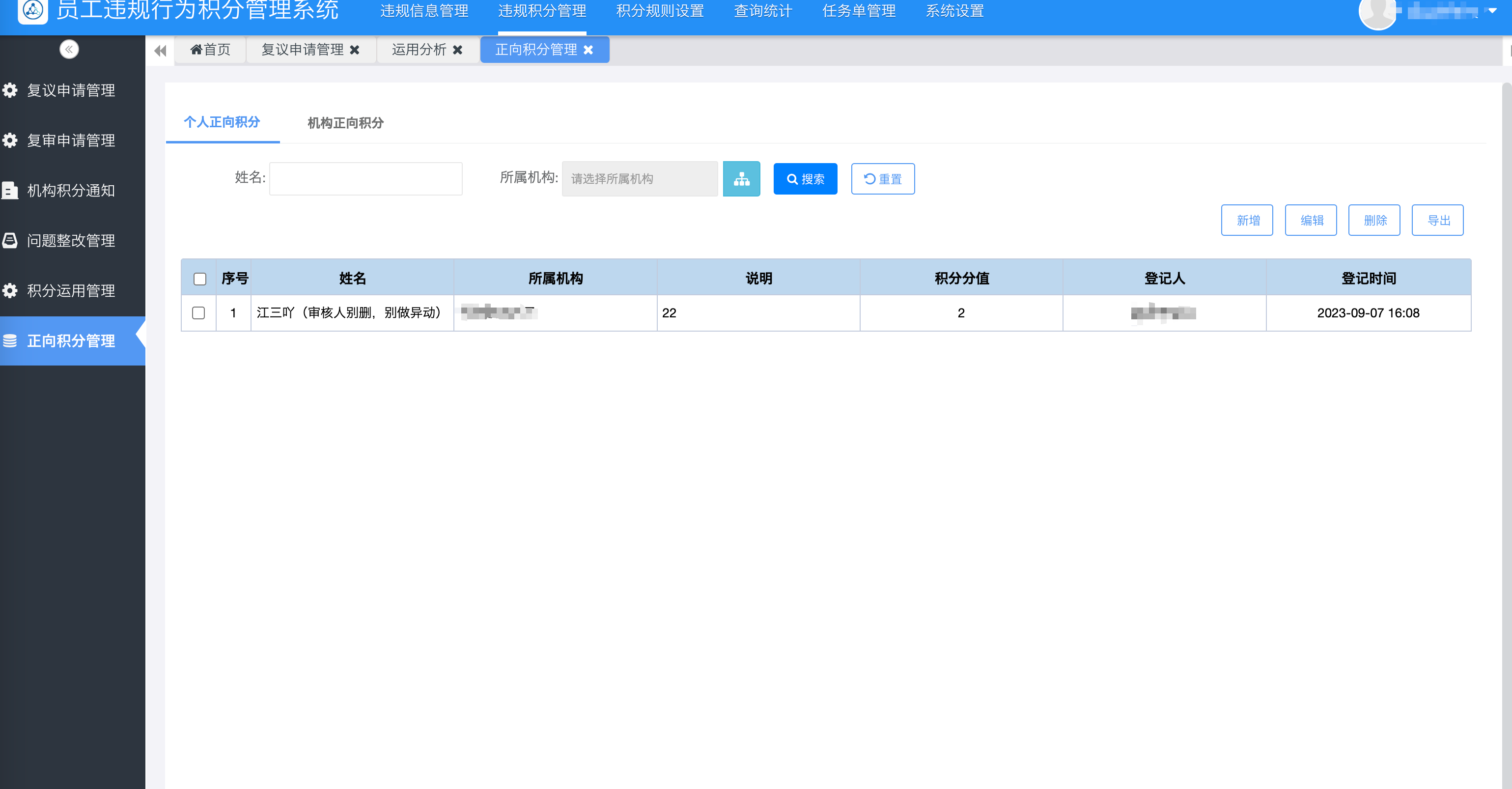The image size is (1512, 789).
Task: Click the home icon in 首页 tab
Action: tap(196, 50)
